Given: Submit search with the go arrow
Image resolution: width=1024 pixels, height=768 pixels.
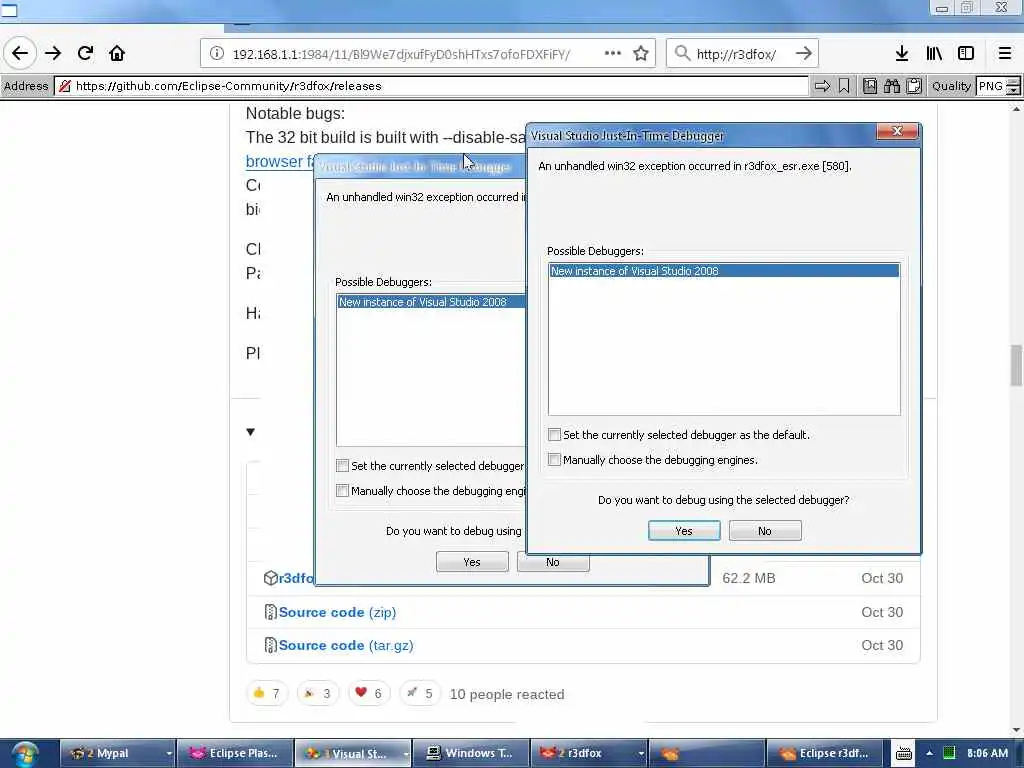Looking at the screenshot, I should pos(804,54).
